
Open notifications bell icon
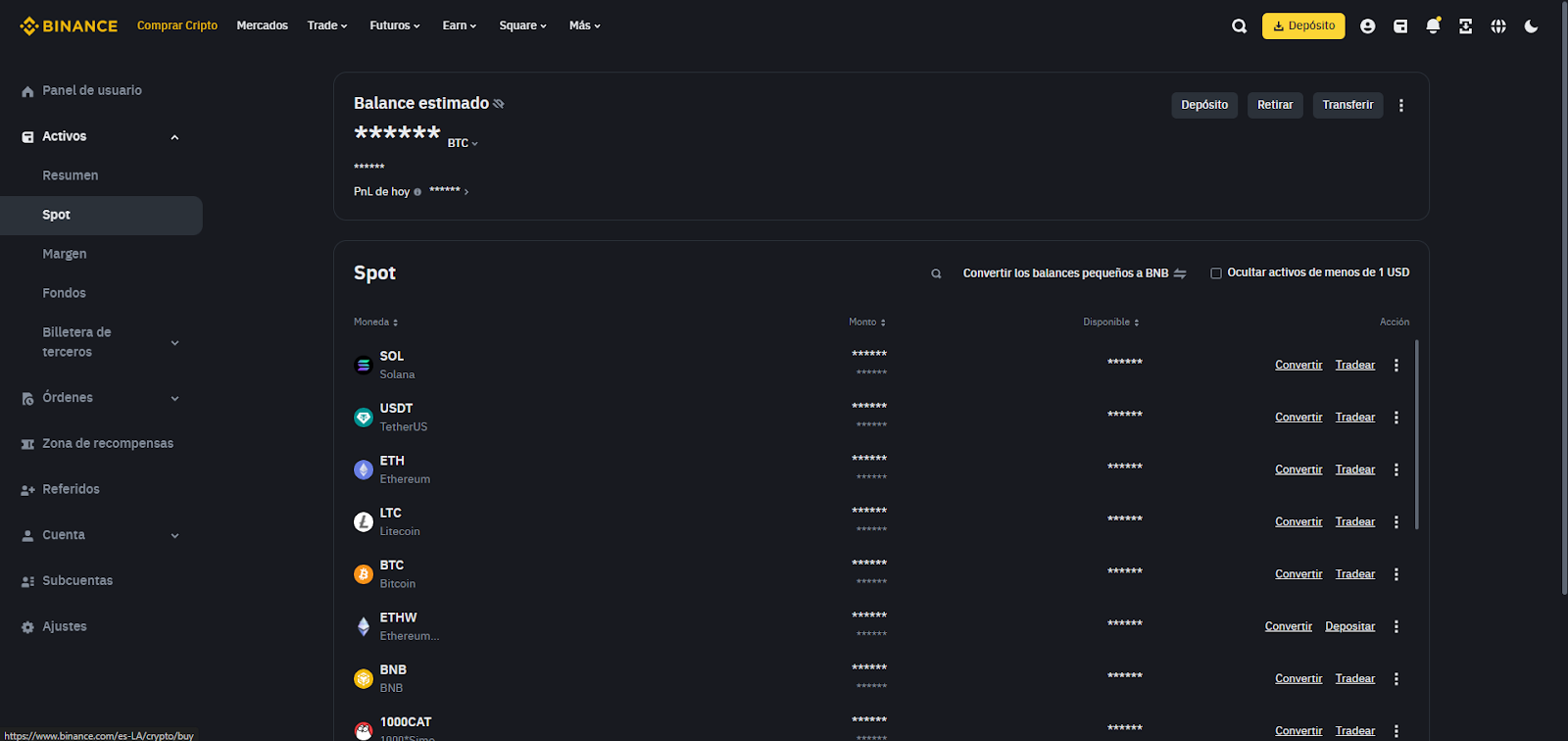(1433, 26)
